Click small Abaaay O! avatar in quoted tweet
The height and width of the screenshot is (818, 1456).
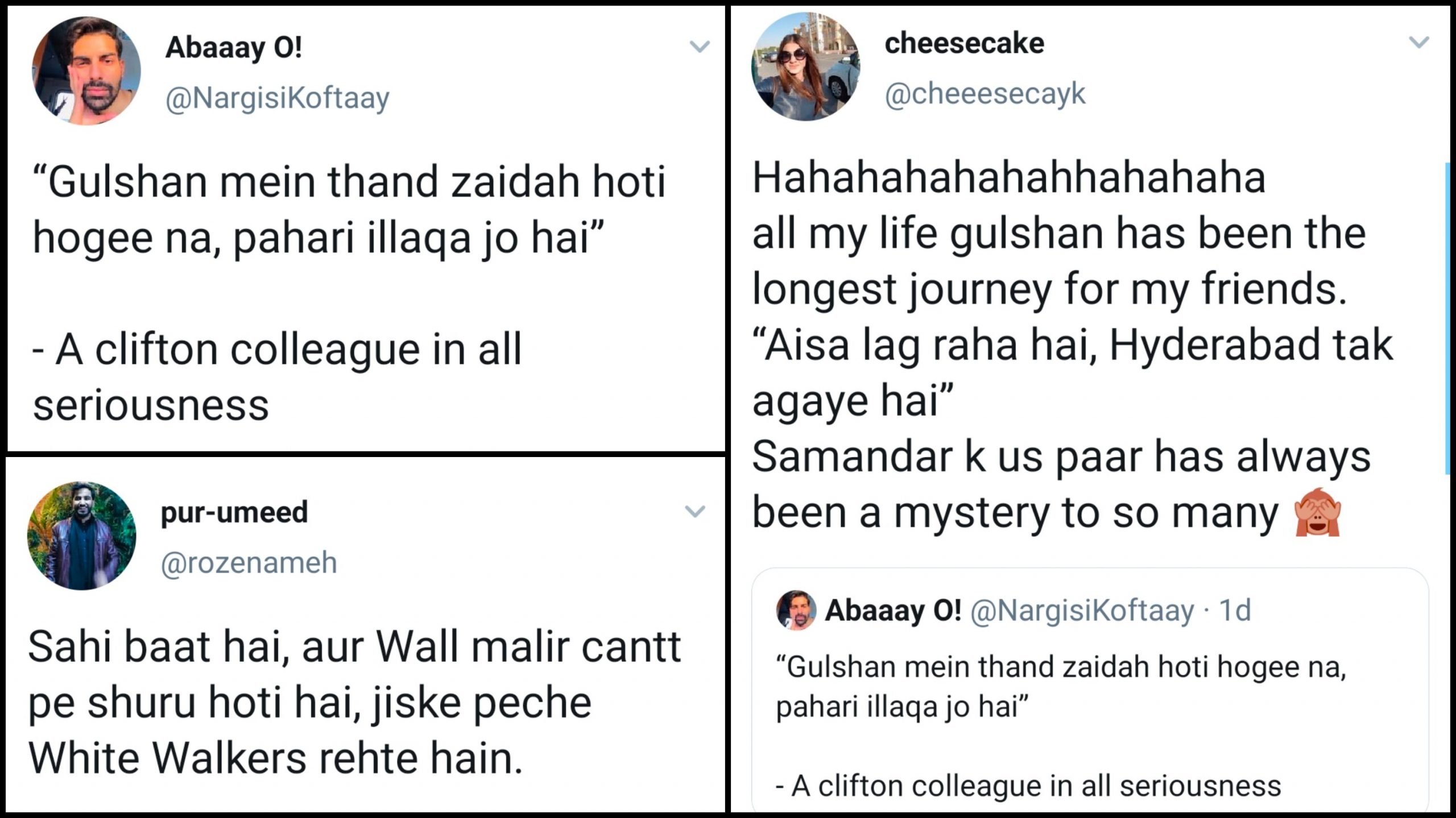tap(796, 610)
